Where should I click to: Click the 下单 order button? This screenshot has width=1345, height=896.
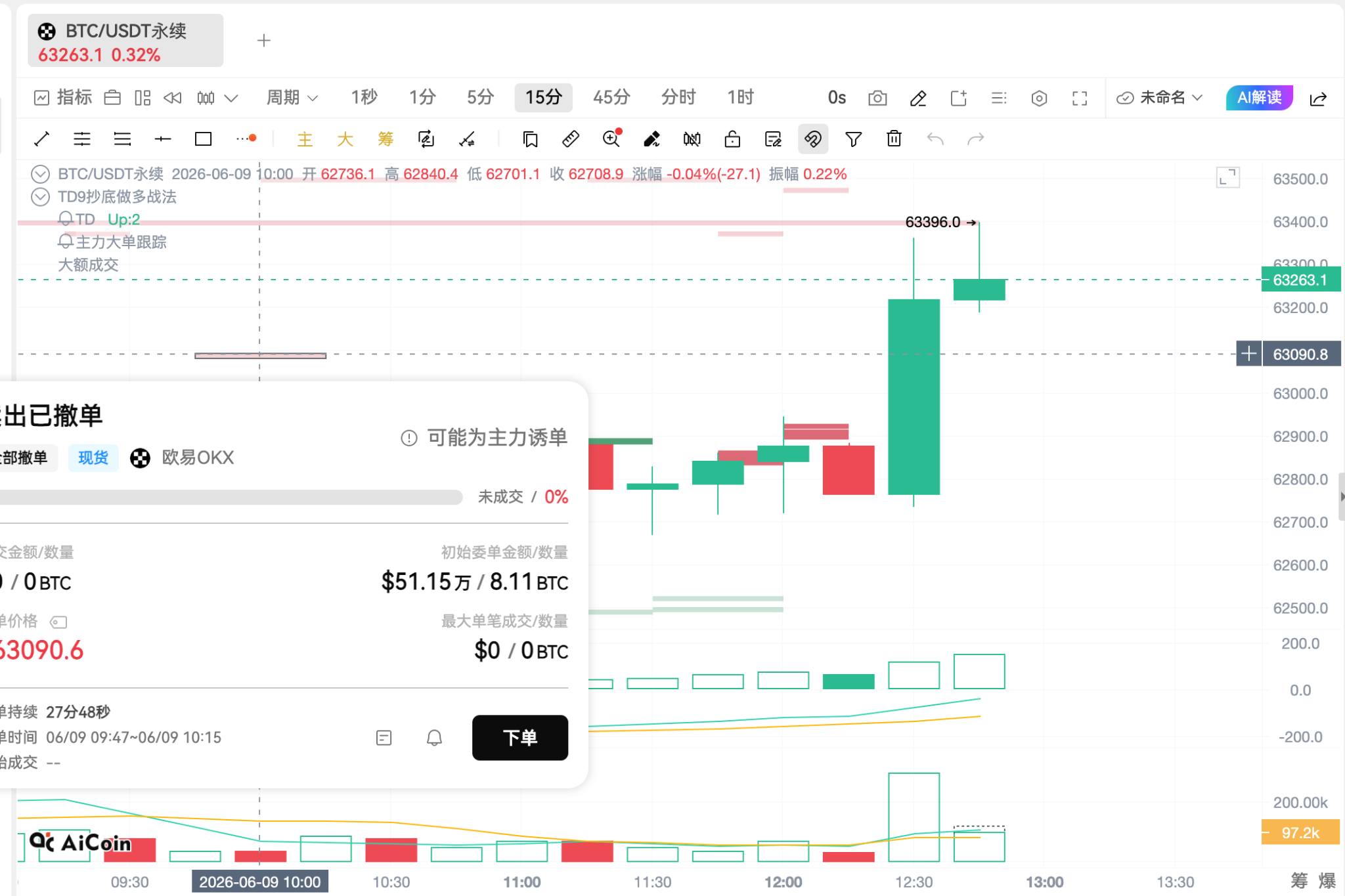coord(520,738)
